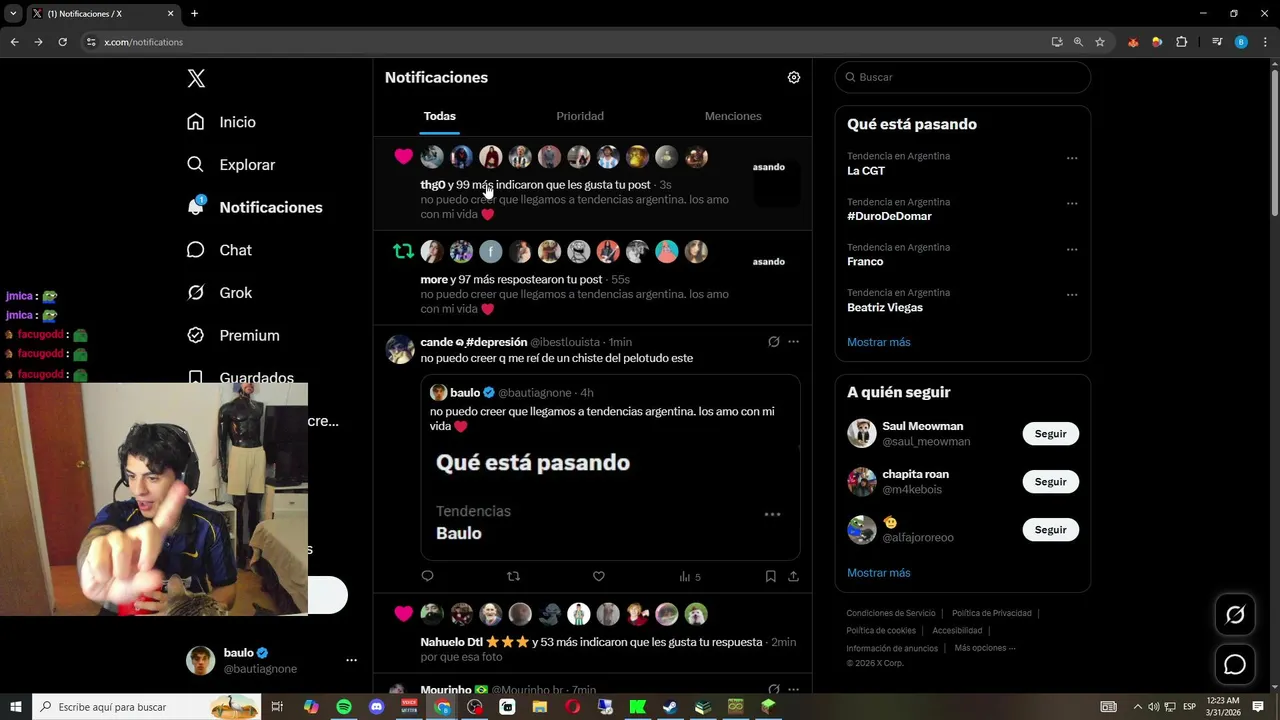
Task: Open the thg0 likes notification
Action: [593, 184]
